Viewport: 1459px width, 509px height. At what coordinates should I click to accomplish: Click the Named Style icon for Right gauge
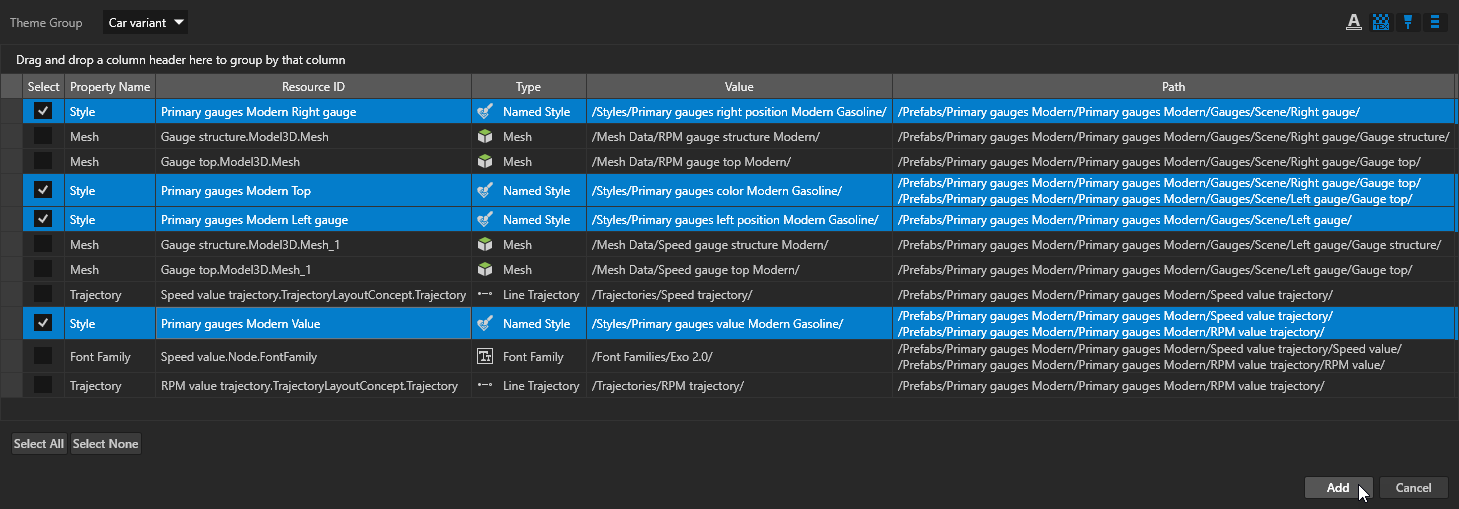[x=485, y=112]
